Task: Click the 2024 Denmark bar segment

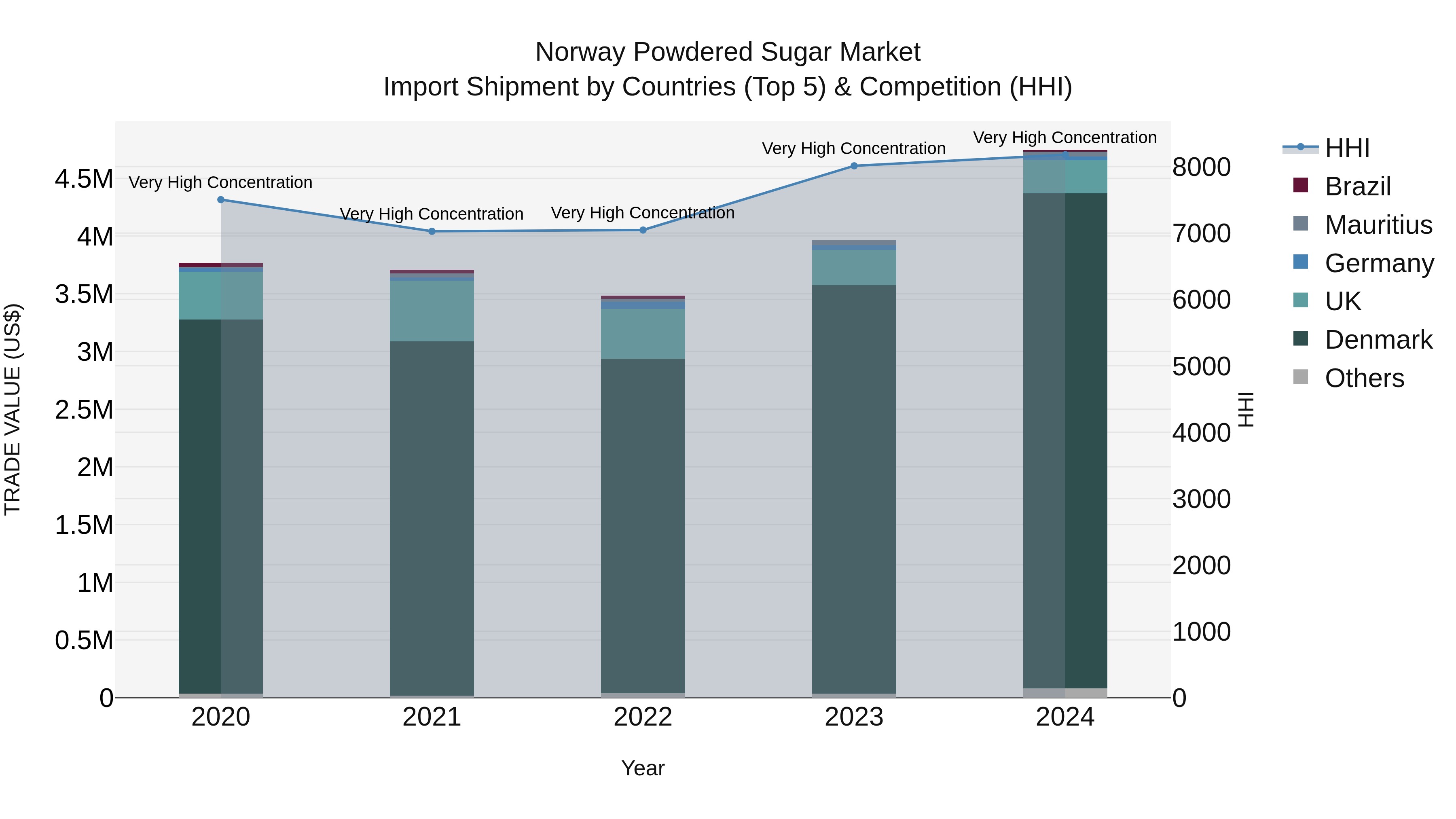Action: 1065,441
